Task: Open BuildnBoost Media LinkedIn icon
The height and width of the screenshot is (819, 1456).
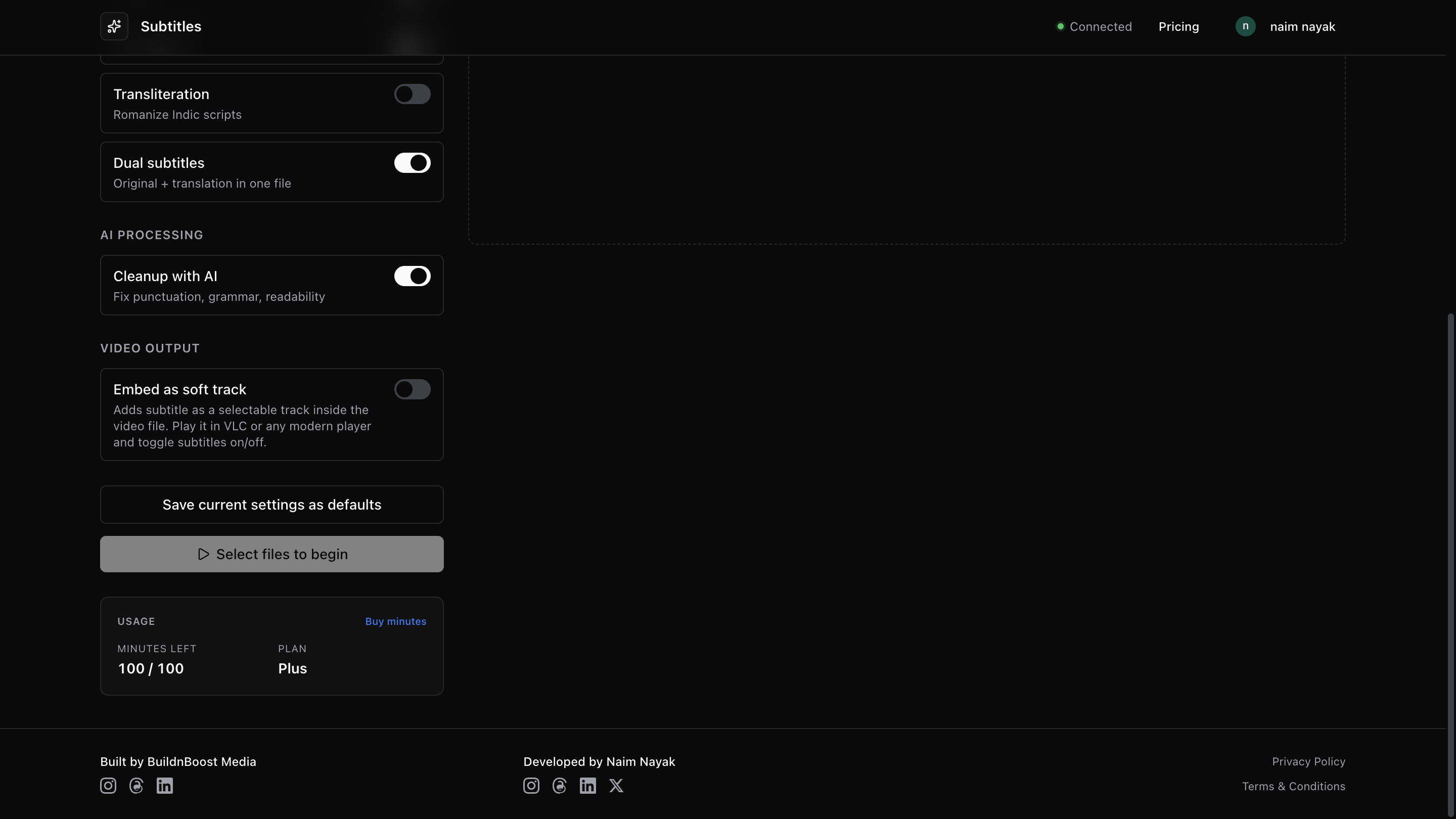Action: point(164,786)
